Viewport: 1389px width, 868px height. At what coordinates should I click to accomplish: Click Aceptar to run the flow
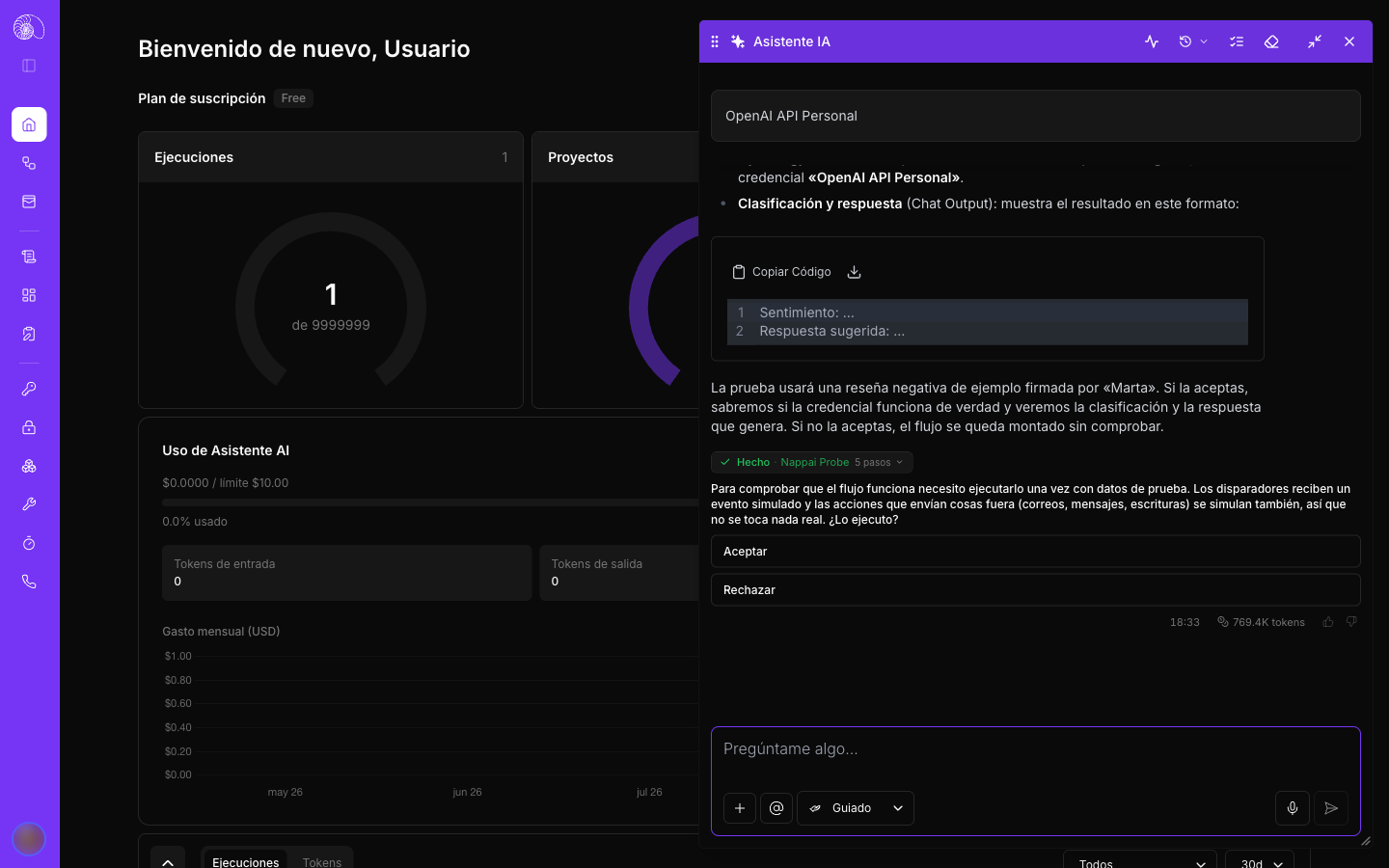click(1036, 552)
